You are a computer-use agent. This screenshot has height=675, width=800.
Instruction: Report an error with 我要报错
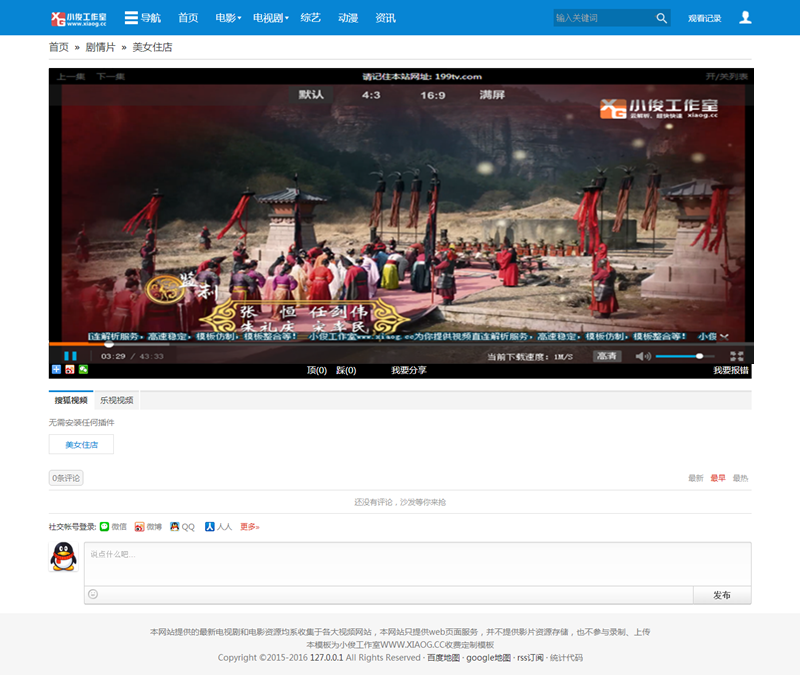(x=731, y=370)
